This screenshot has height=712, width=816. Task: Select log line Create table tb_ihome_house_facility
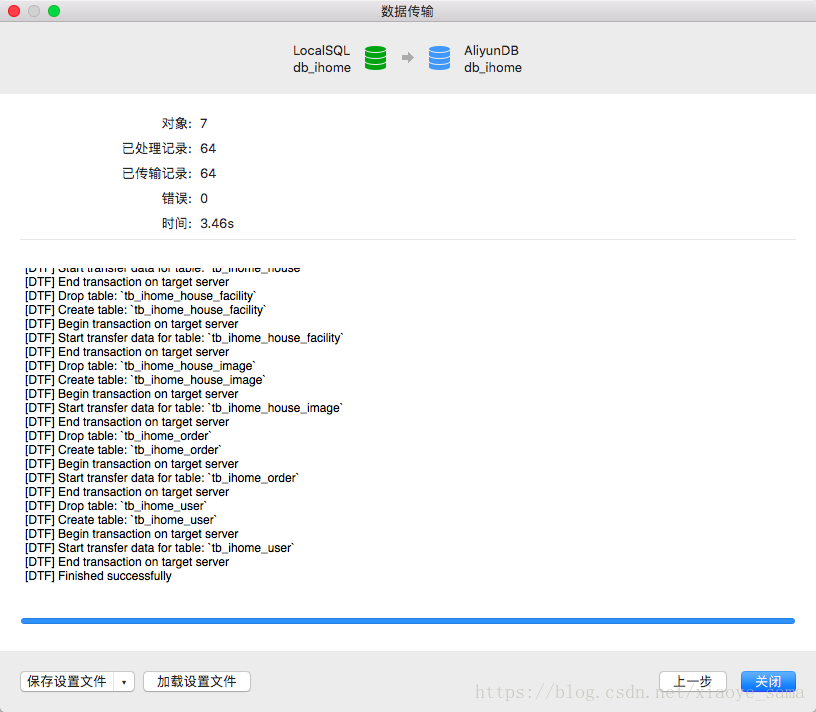[145, 310]
